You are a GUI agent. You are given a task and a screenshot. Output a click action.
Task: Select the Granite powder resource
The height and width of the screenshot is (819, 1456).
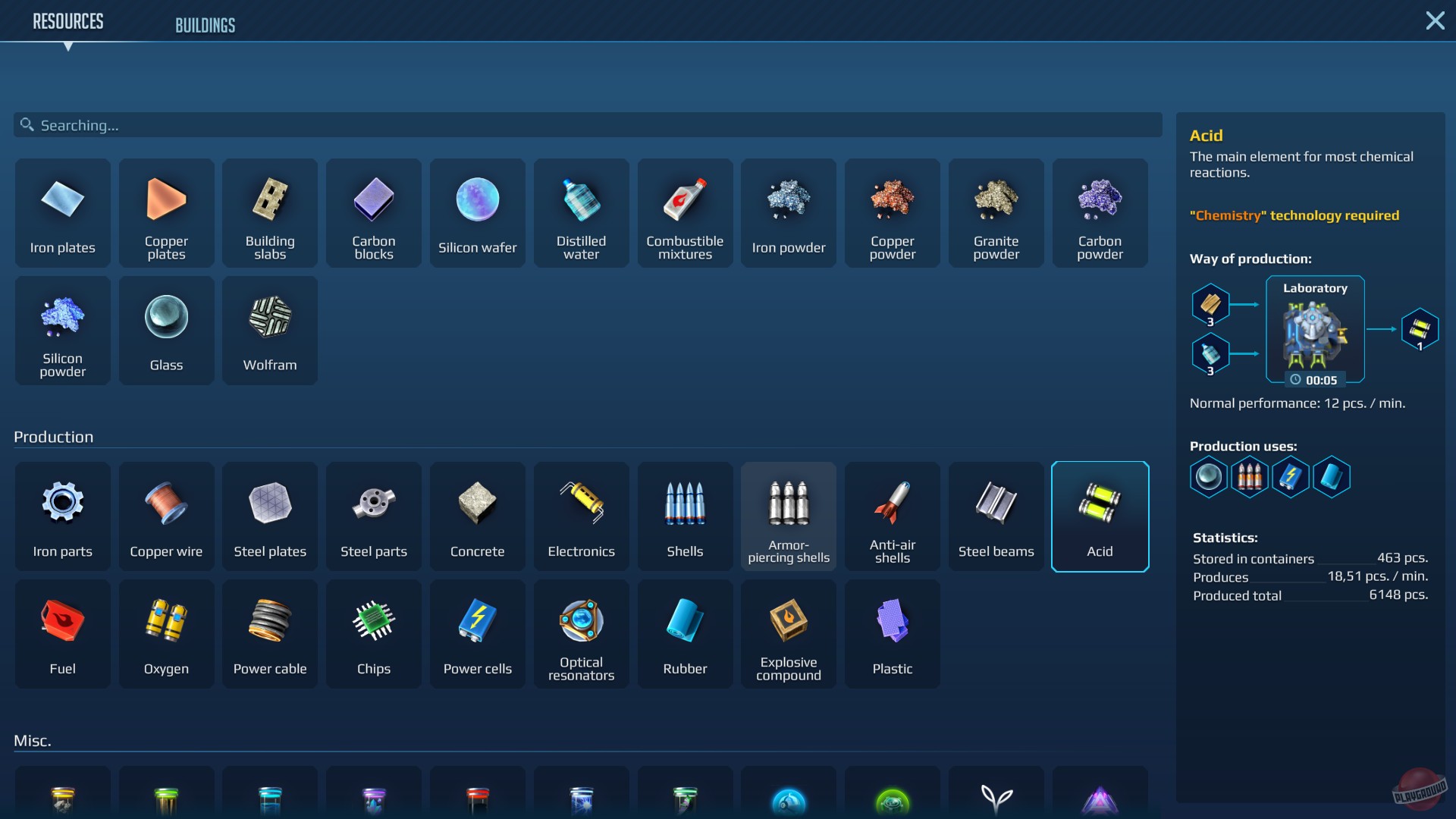tap(996, 213)
